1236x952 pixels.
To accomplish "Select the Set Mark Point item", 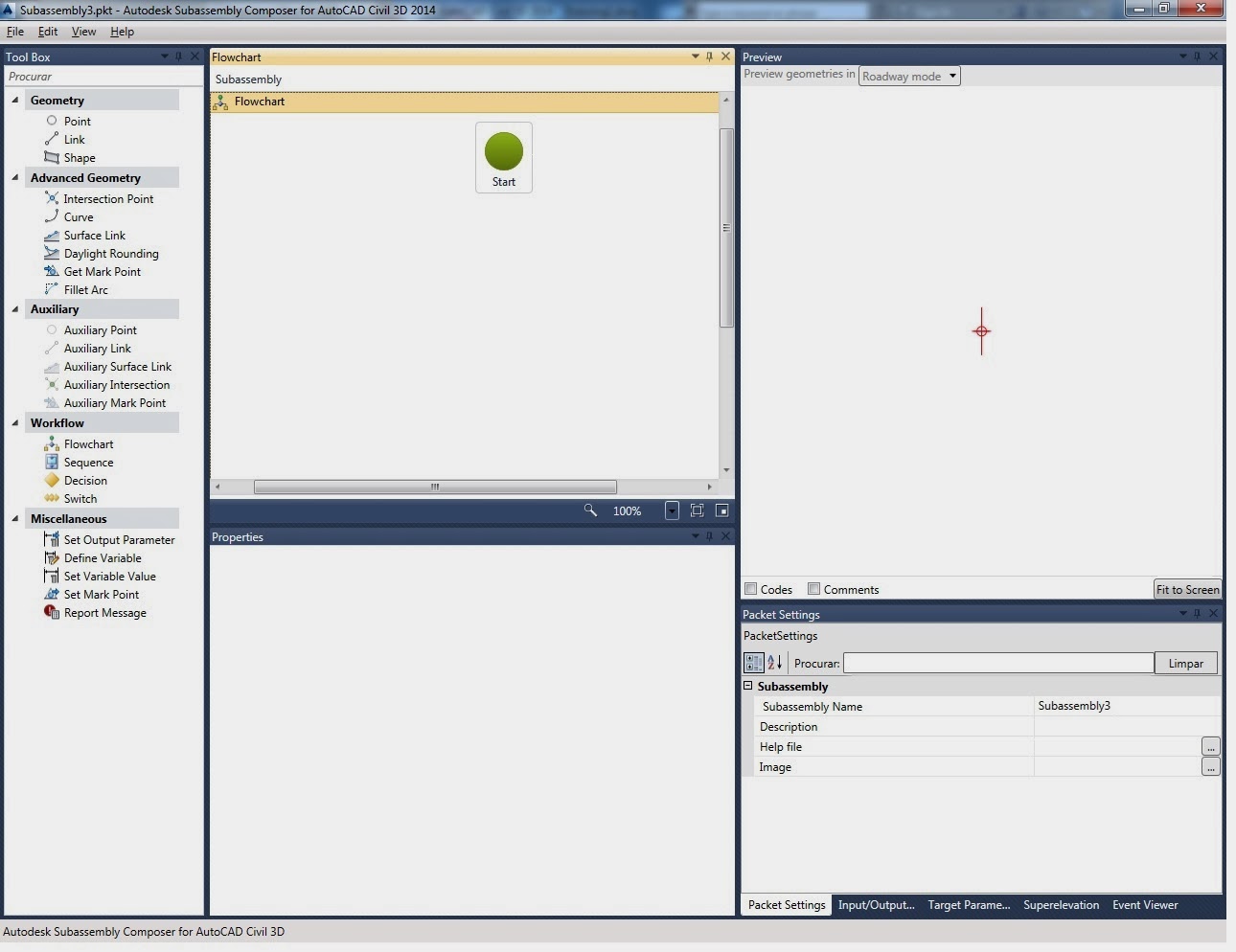I will click(x=92, y=595).
